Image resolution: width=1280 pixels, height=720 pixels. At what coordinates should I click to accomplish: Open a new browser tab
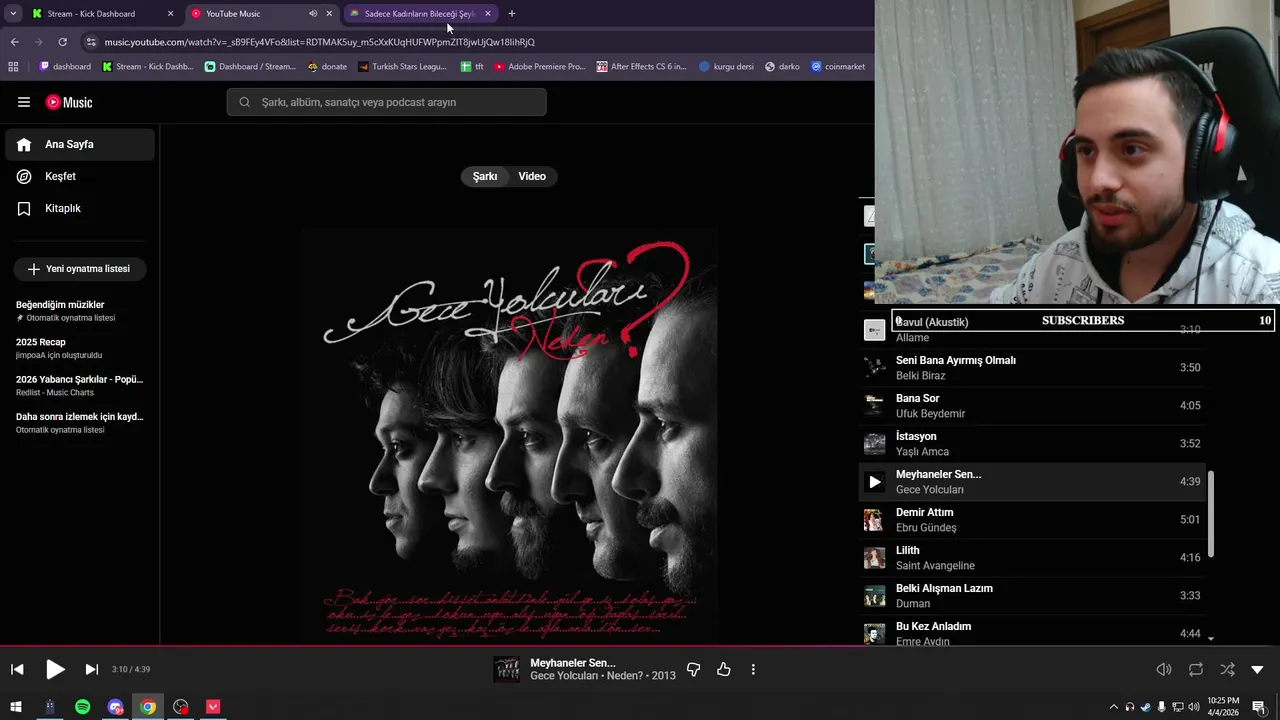coord(512,14)
